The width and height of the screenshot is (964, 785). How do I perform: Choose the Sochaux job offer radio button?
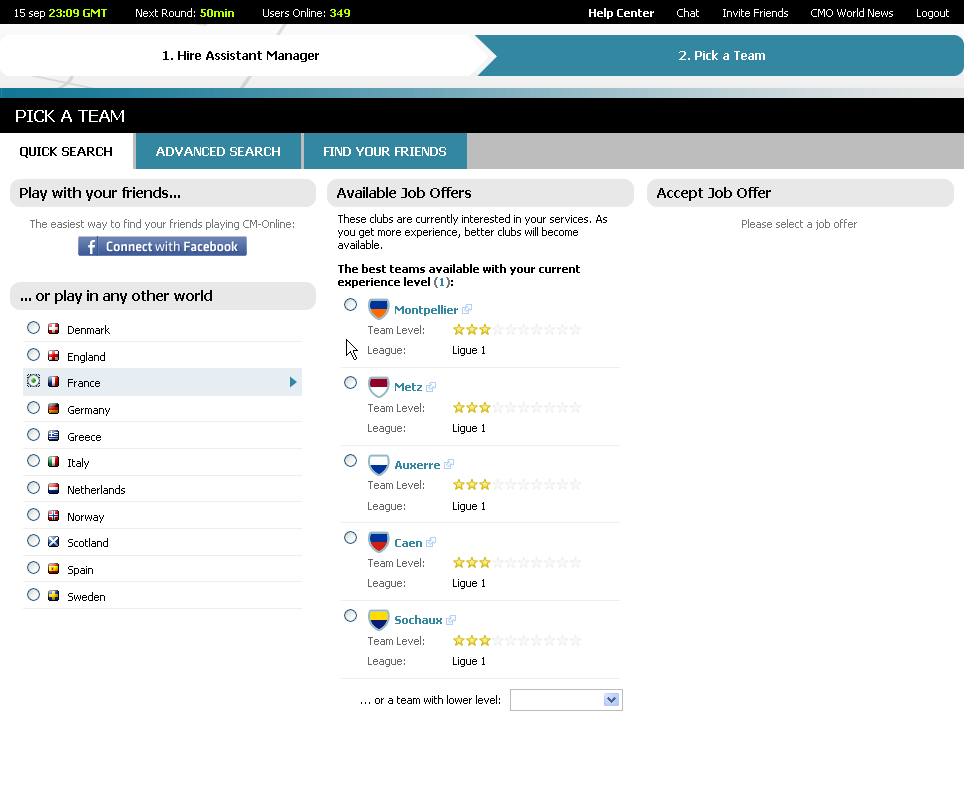point(350,615)
